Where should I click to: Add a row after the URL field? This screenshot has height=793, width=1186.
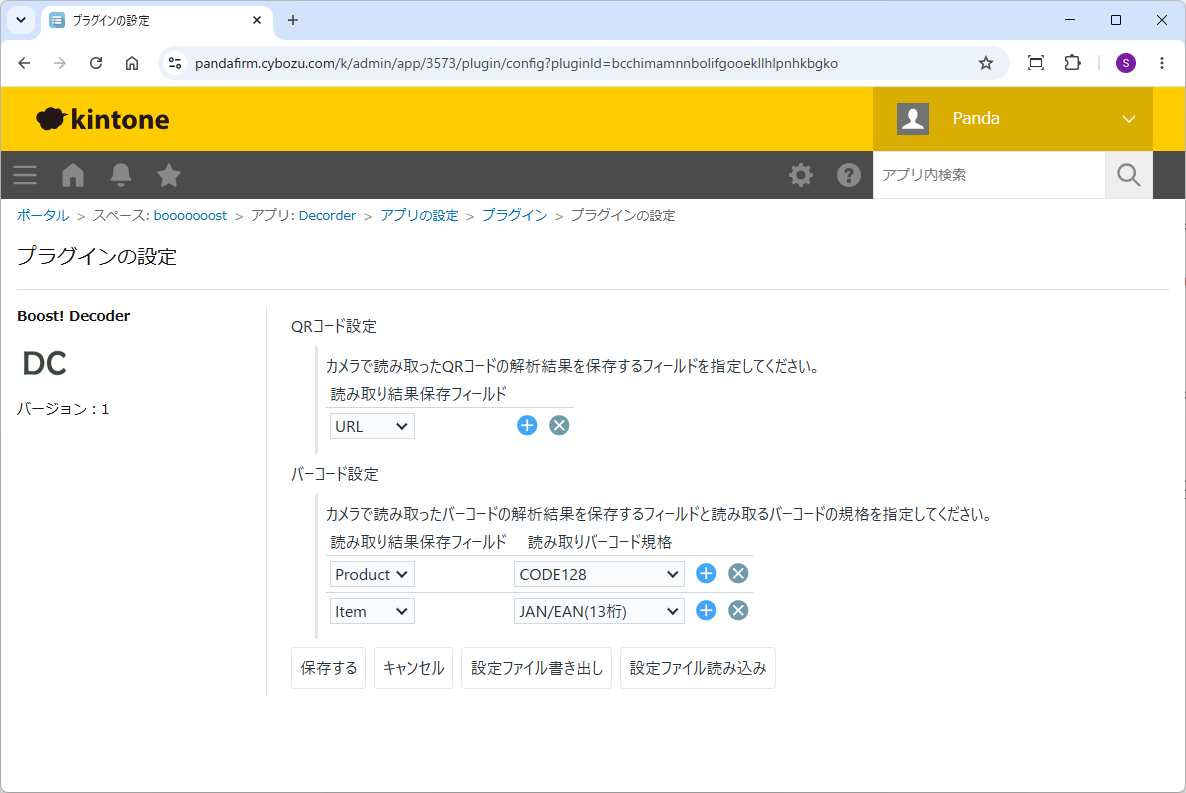coord(527,425)
